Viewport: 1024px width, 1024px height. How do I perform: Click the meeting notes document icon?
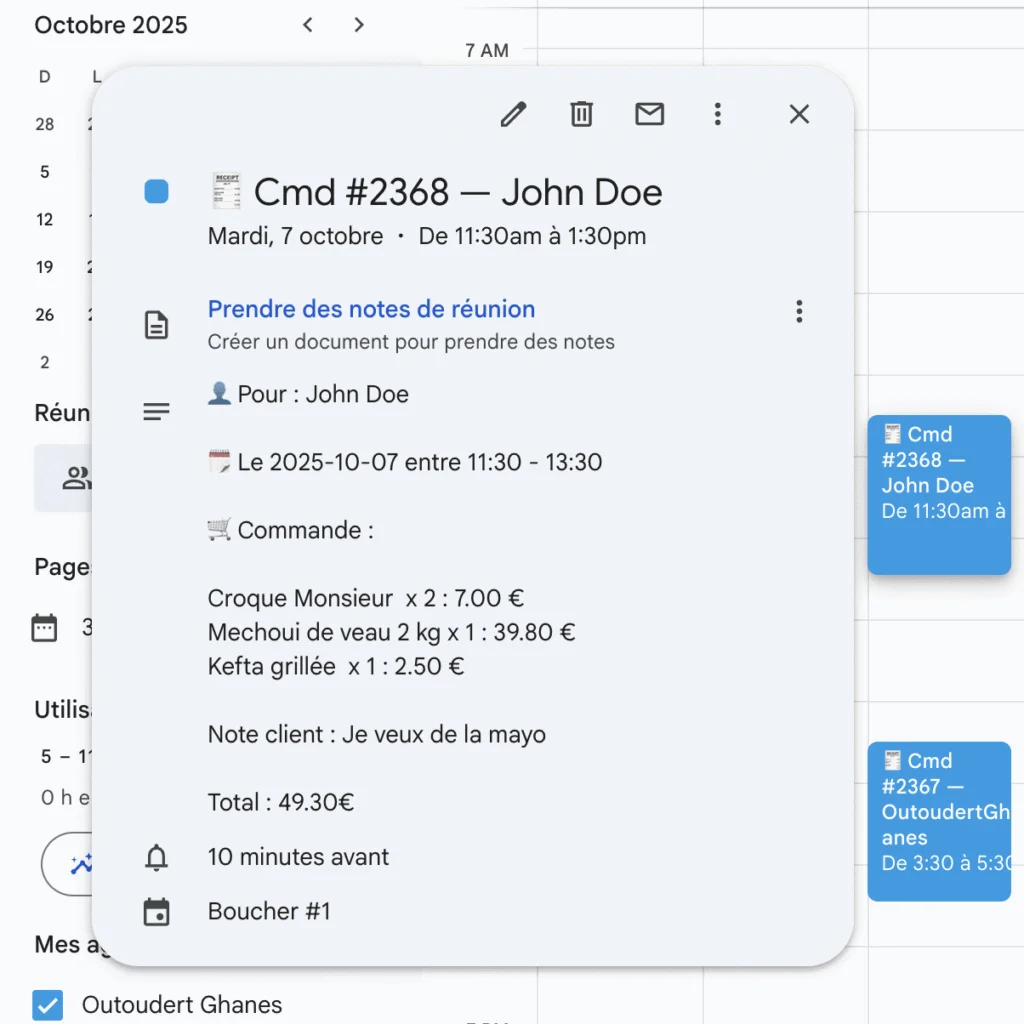[x=157, y=325]
